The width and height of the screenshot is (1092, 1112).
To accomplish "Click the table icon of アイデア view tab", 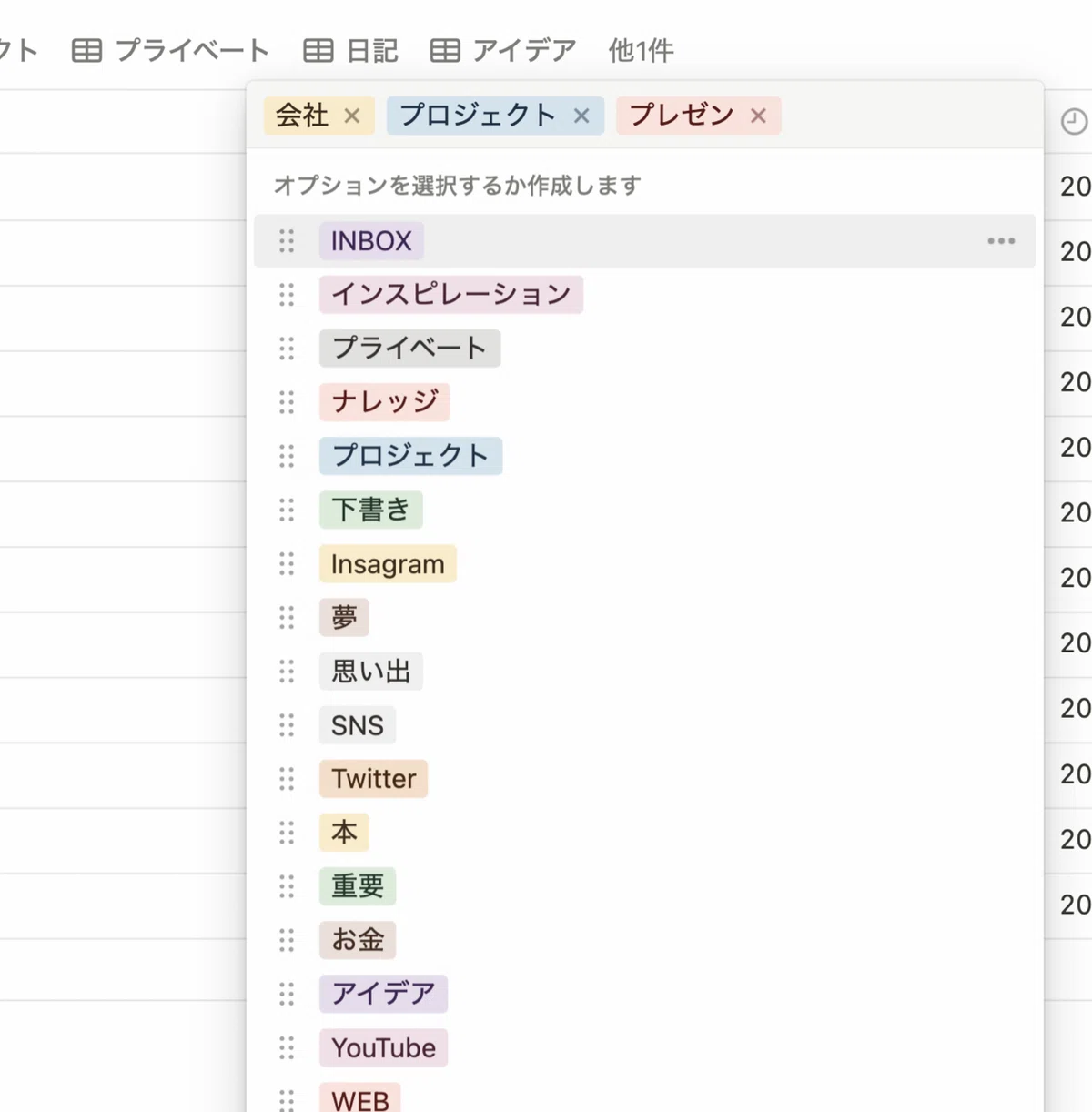I will tap(444, 51).
